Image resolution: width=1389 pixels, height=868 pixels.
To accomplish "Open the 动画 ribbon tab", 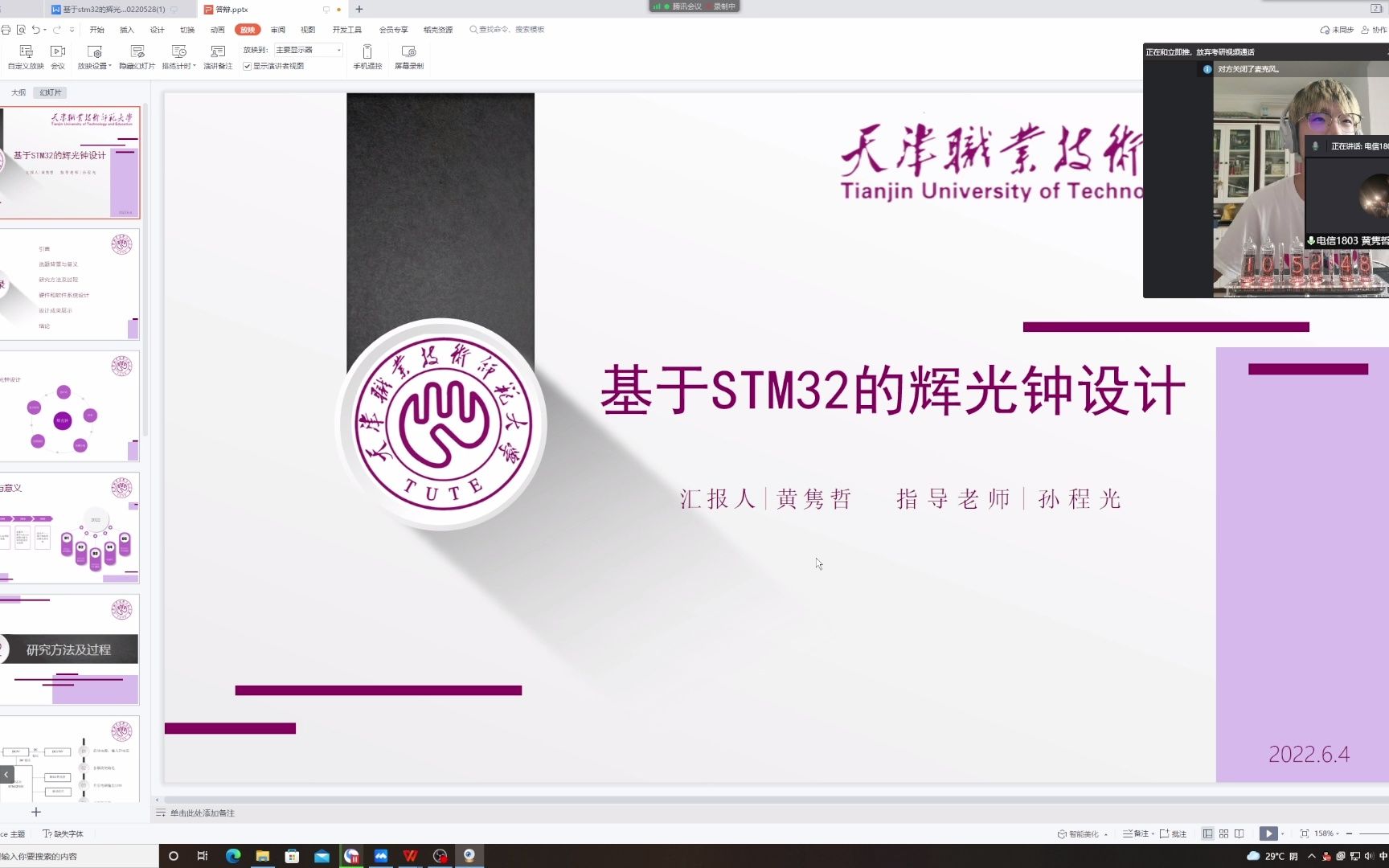I will [x=218, y=30].
